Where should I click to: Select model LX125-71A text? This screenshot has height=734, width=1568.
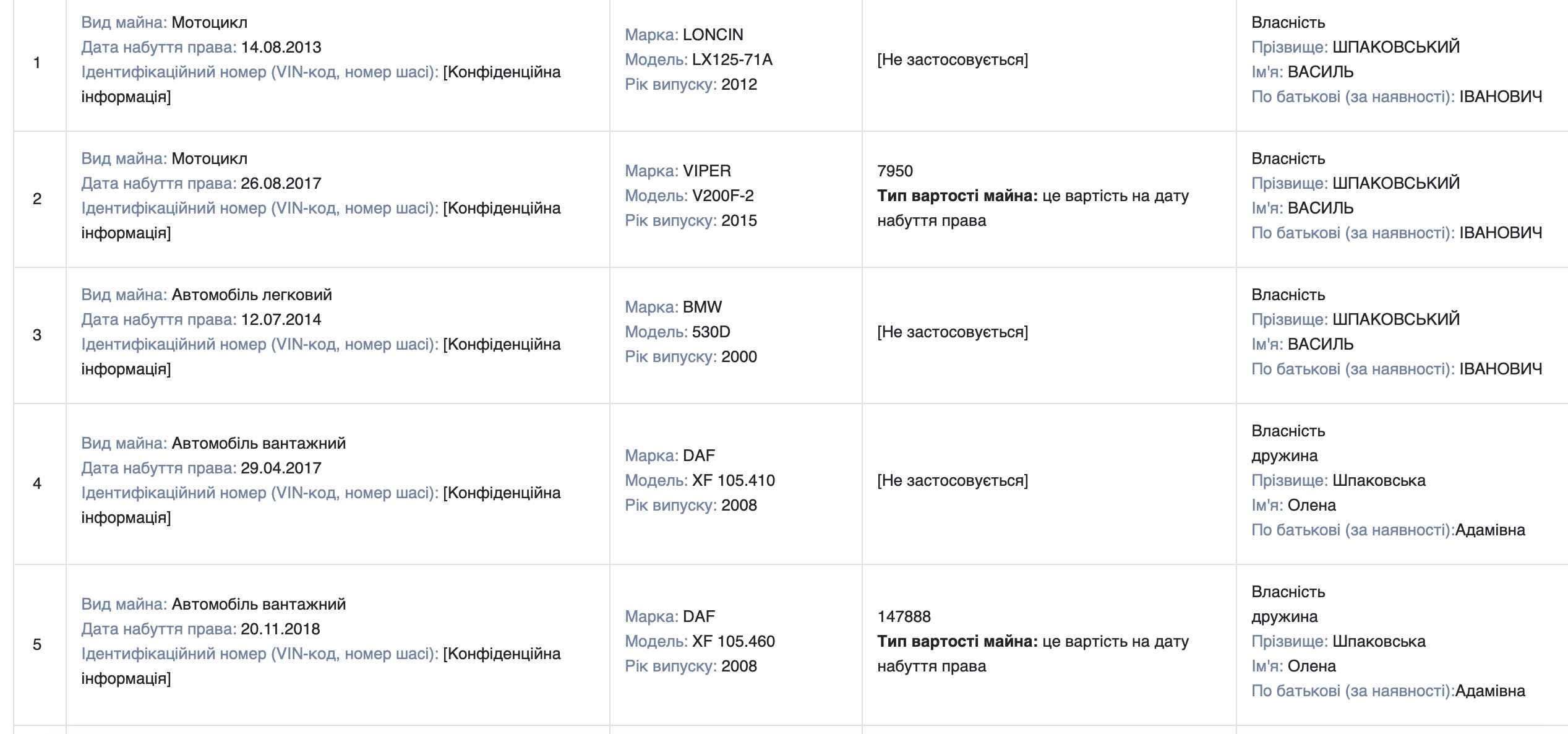[x=732, y=59]
